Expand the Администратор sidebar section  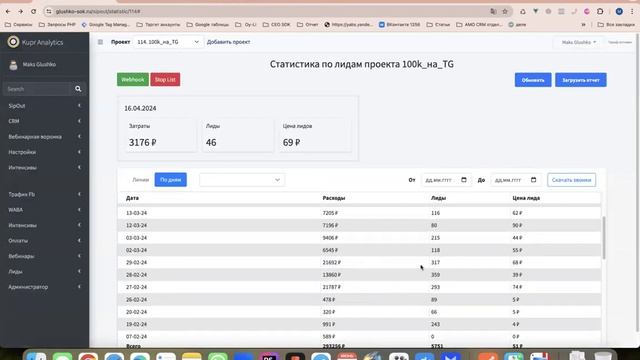pos(44,287)
